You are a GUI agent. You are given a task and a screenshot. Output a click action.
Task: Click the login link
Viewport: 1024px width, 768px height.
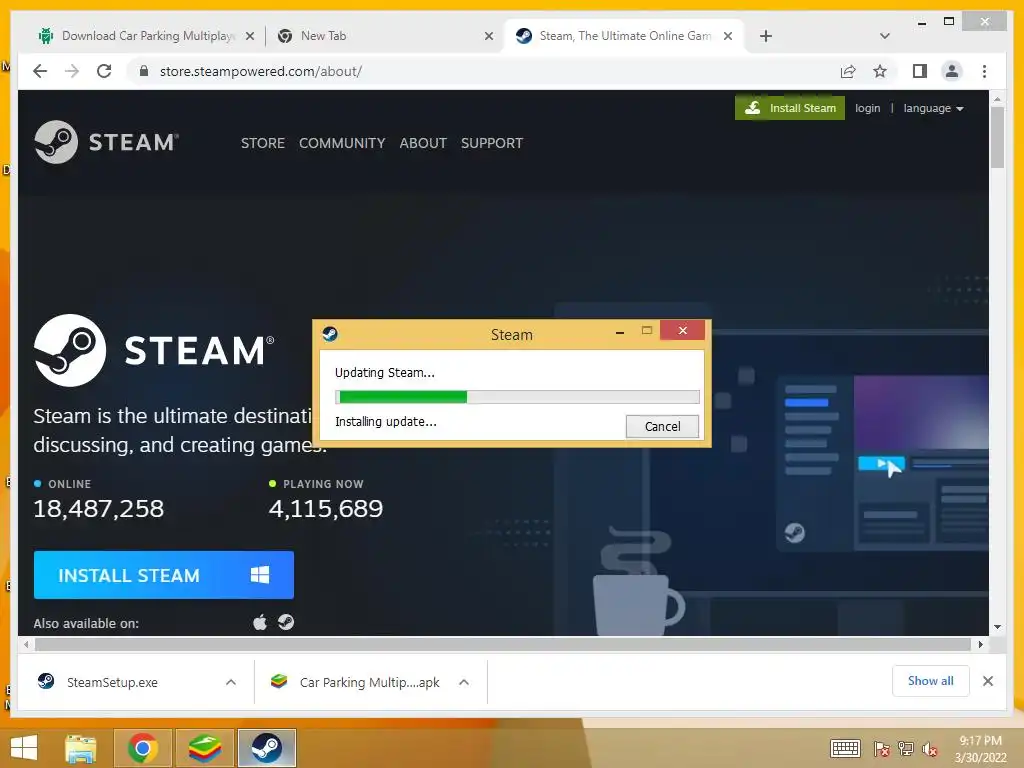point(867,108)
